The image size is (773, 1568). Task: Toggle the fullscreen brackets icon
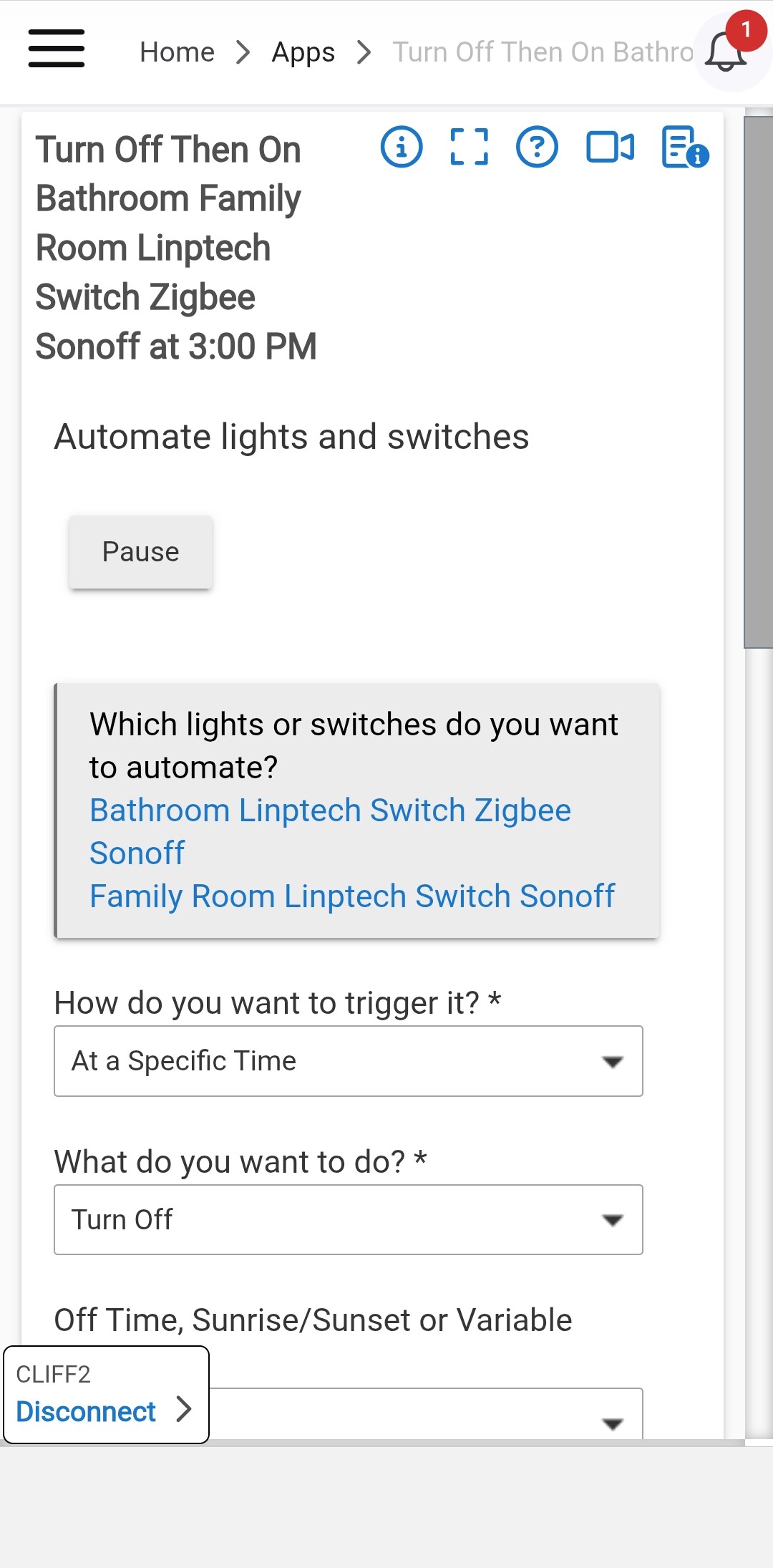click(470, 147)
